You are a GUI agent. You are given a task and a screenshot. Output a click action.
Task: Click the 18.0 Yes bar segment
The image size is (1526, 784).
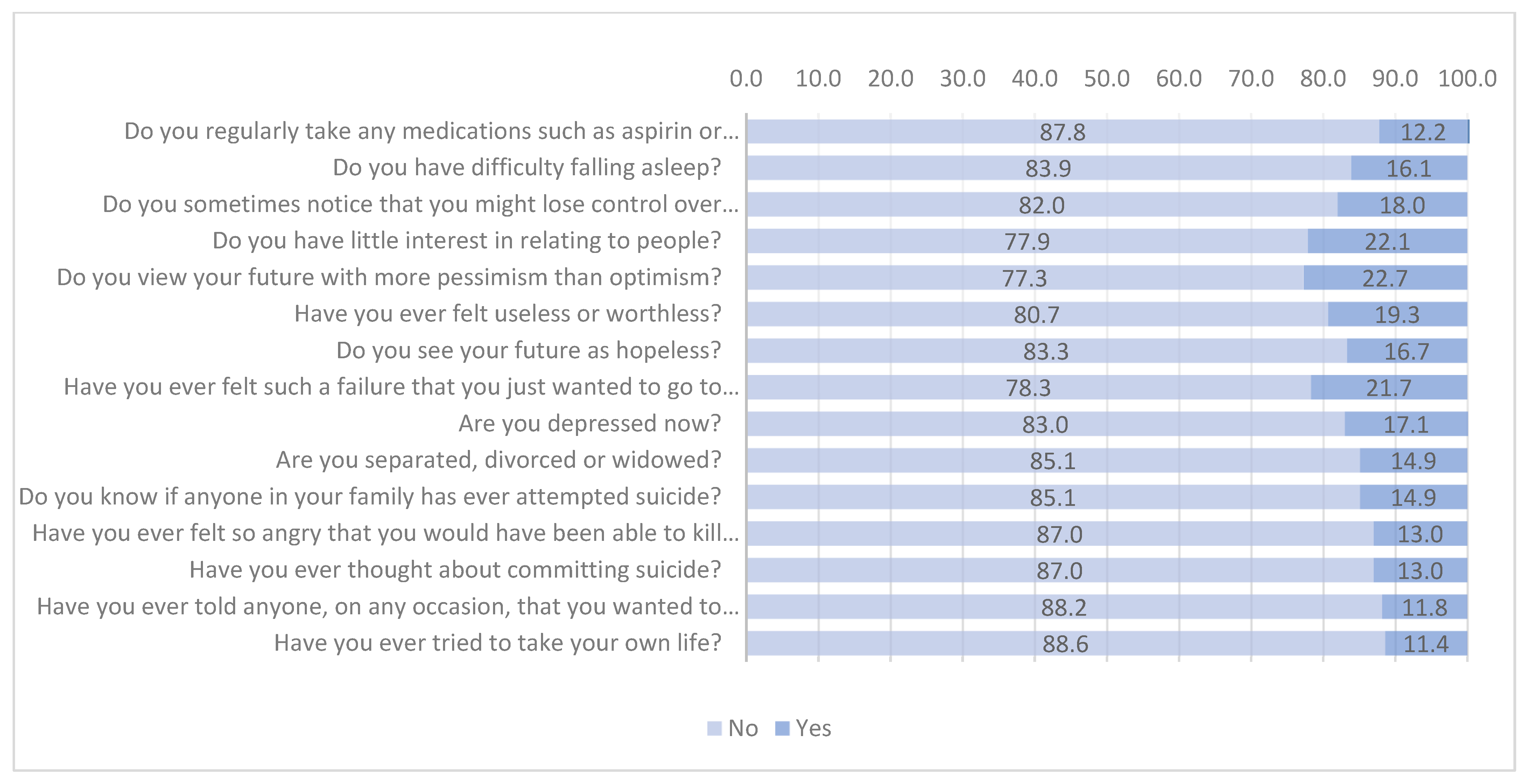click(1402, 205)
